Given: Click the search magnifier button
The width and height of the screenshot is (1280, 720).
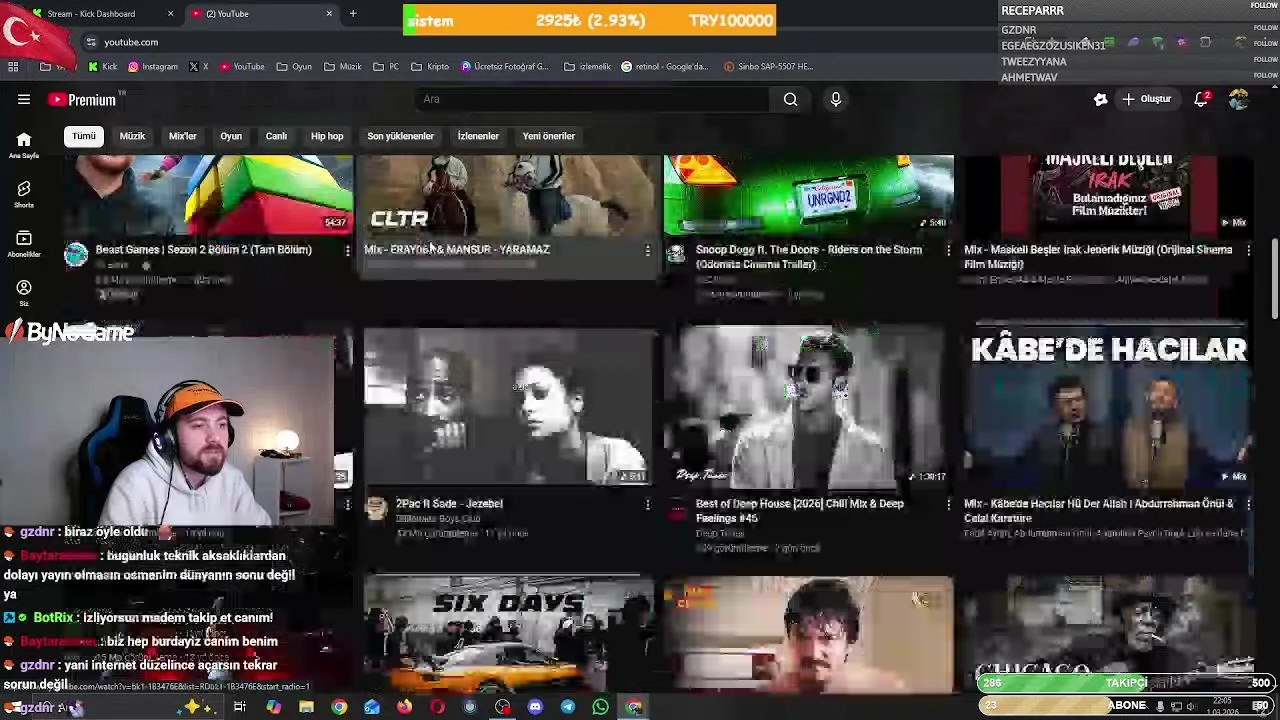Looking at the screenshot, I should (790, 99).
